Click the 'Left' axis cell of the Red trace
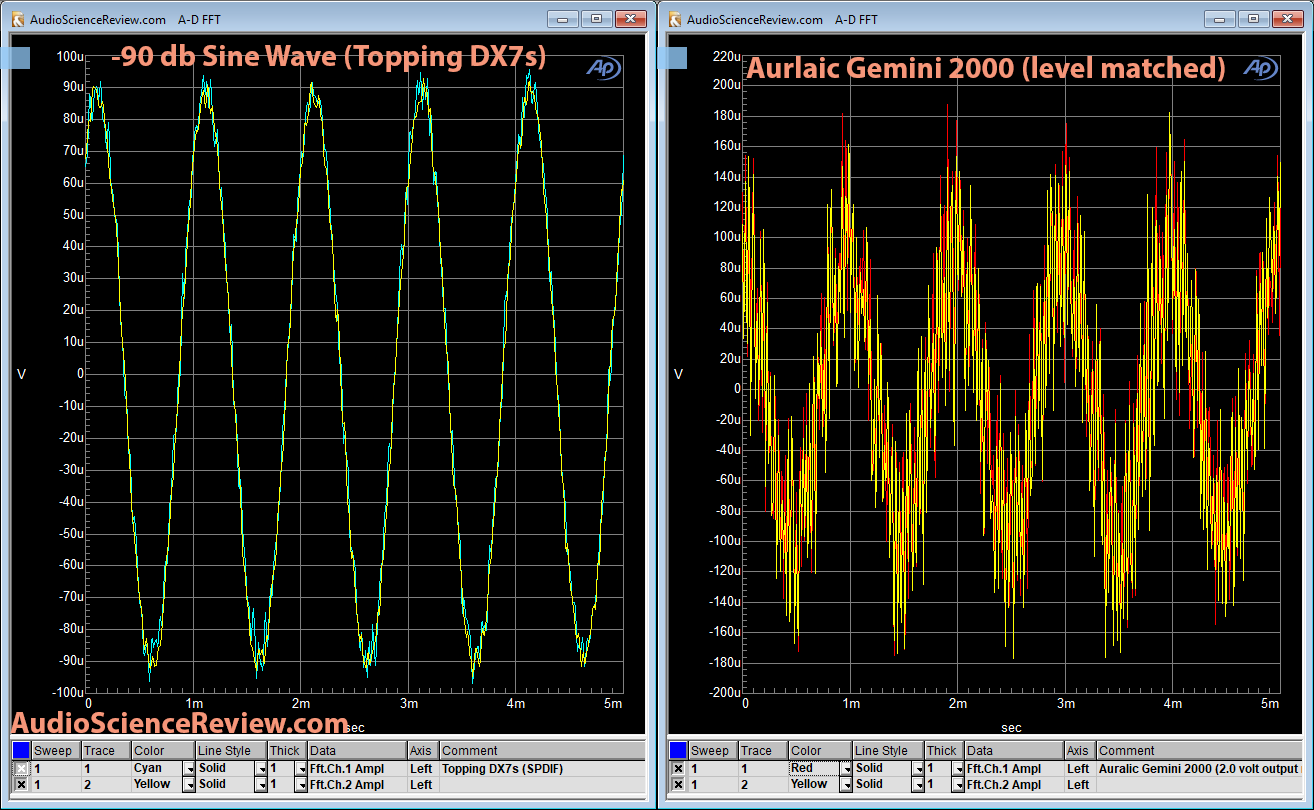This screenshot has width=1314, height=810. (1080, 768)
